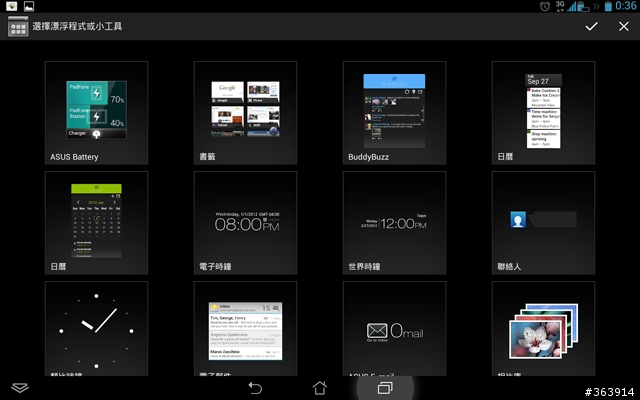Choose the analog clock widget tile
Image resolution: width=640 pixels, height=400 pixels.
(96, 329)
